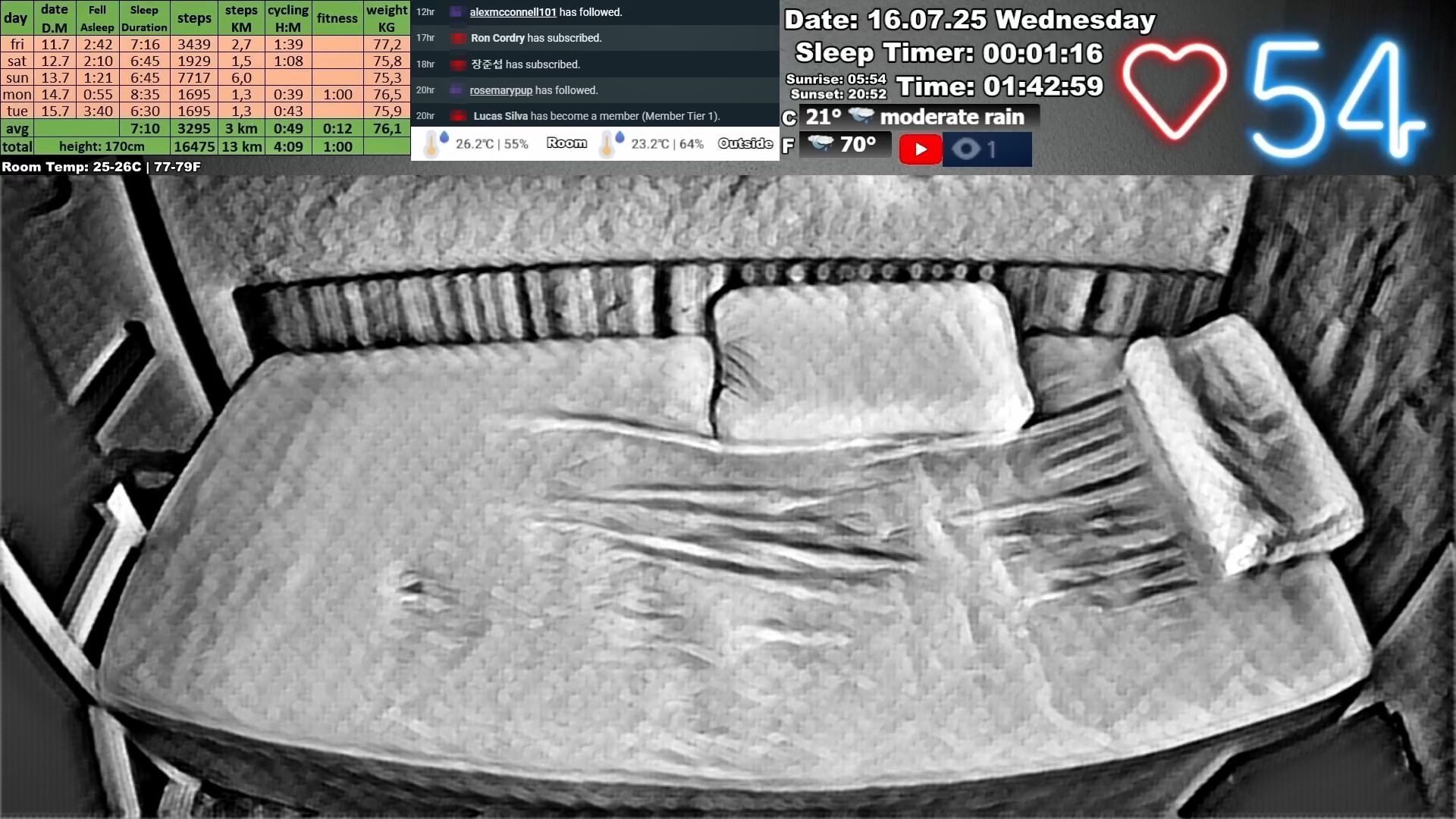
Task: Click the 16475 total steps cell
Action: pos(194,147)
